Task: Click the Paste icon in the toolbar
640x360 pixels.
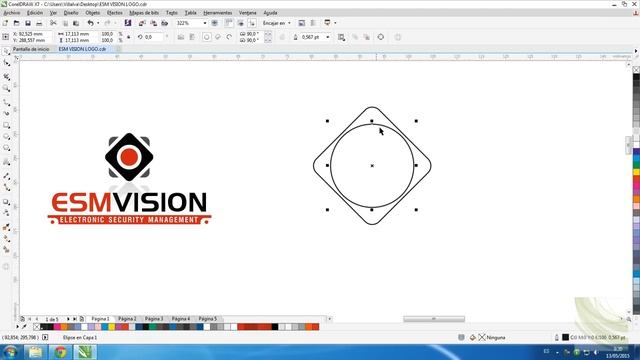Action: point(76,23)
